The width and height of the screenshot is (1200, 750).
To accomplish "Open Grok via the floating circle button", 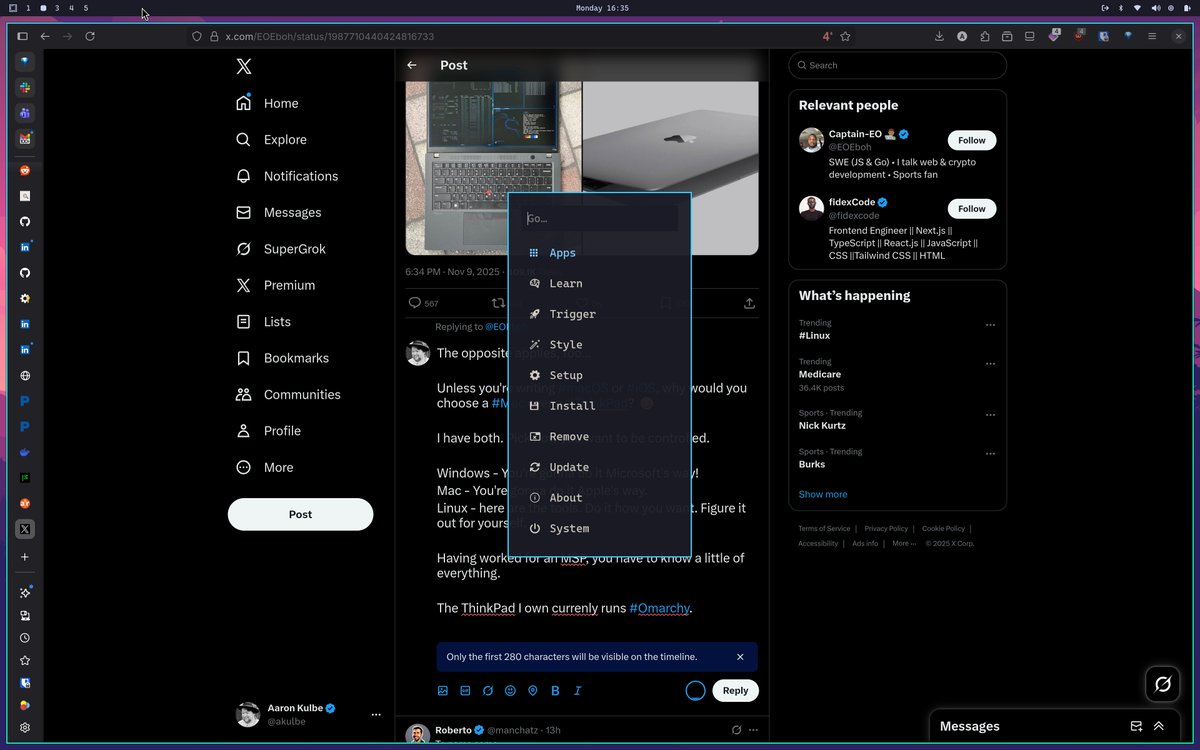I will (x=1162, y=684).
